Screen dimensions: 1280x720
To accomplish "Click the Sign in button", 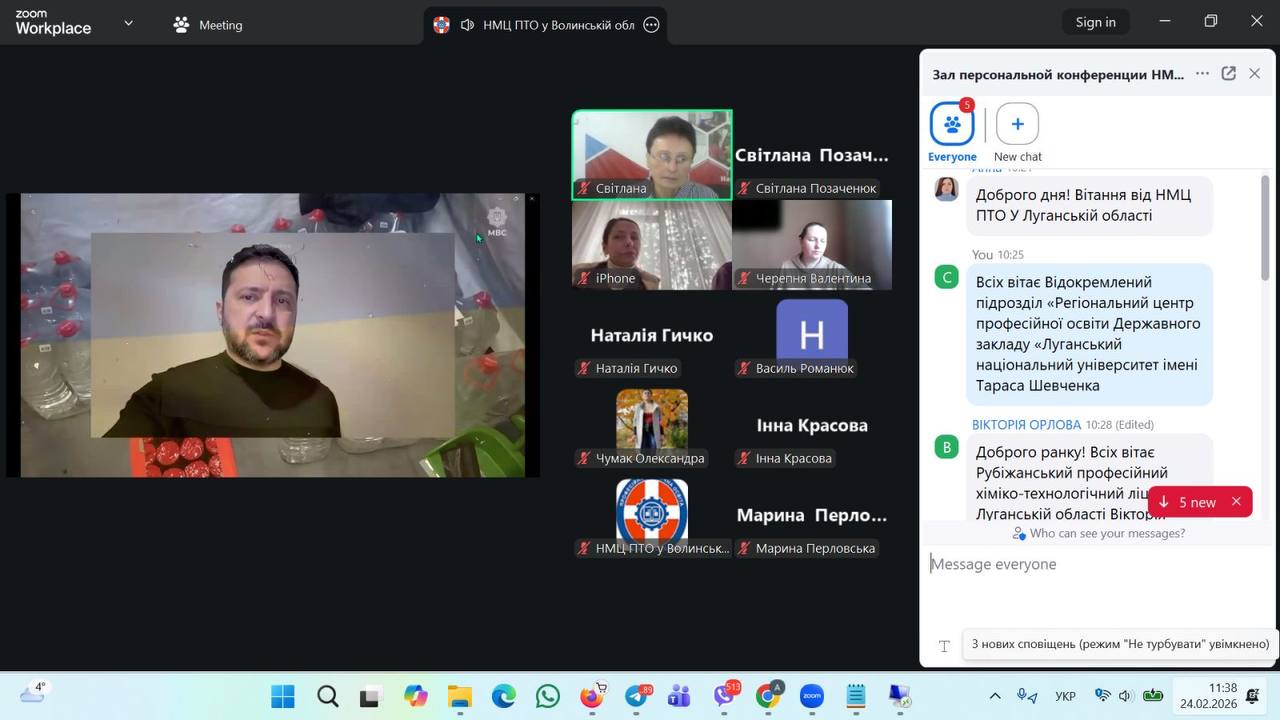I will [1095, 22].
